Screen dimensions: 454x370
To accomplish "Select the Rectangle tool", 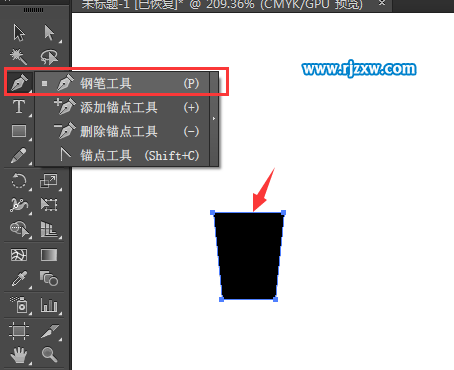I will [19, 131].
